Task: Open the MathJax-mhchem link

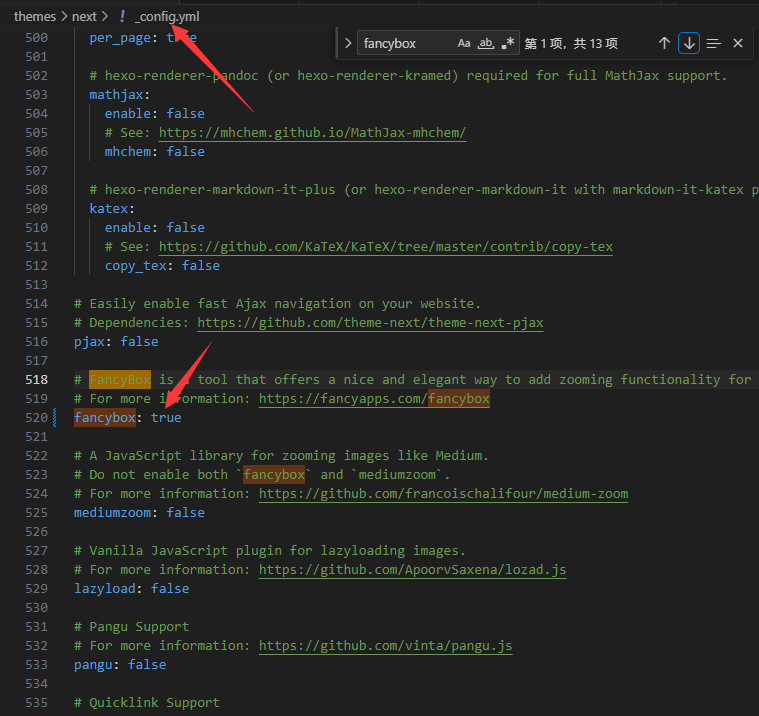Action: [312, 133]
